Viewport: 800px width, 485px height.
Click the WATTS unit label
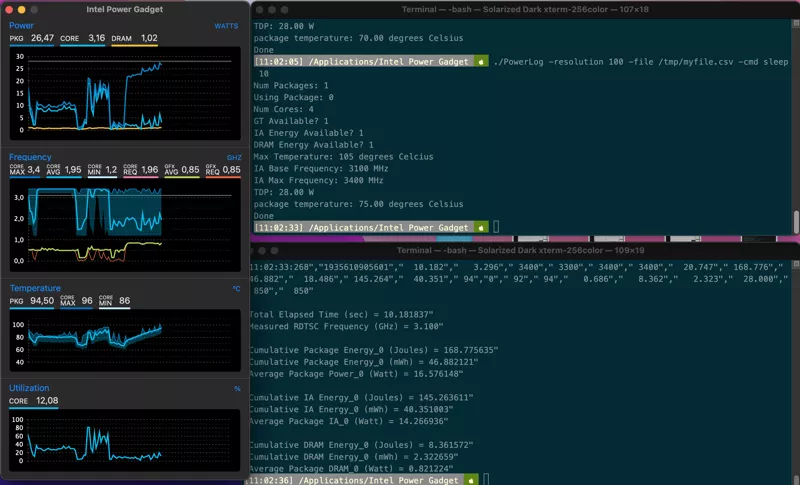[226, 26]
